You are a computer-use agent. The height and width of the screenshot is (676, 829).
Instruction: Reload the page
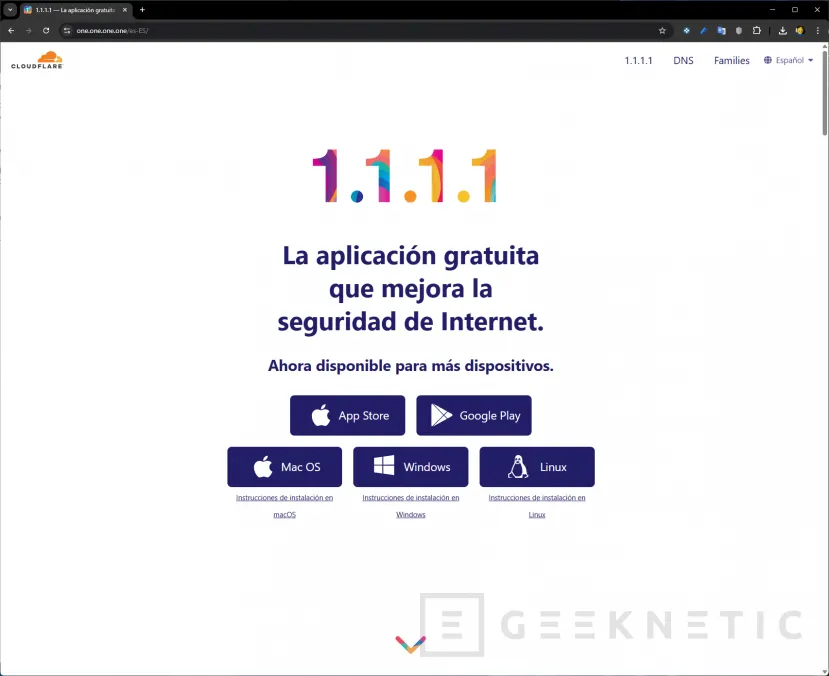[46, 31]
